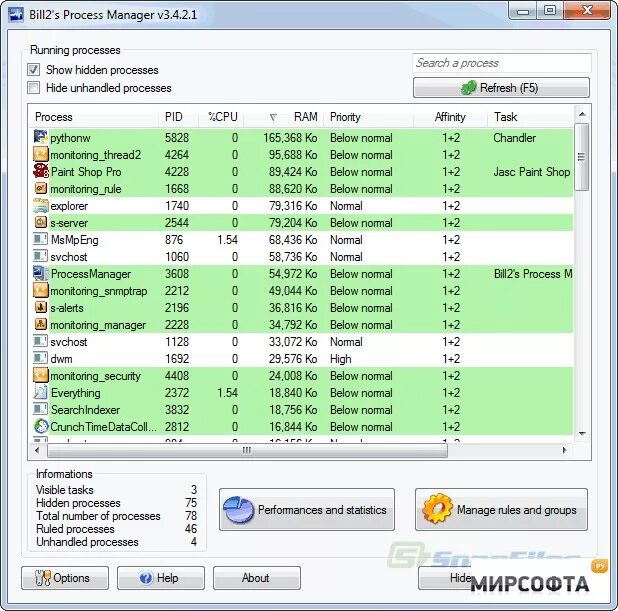
Task: Click the monitoring_rule process icon
Action: point(40,188)
